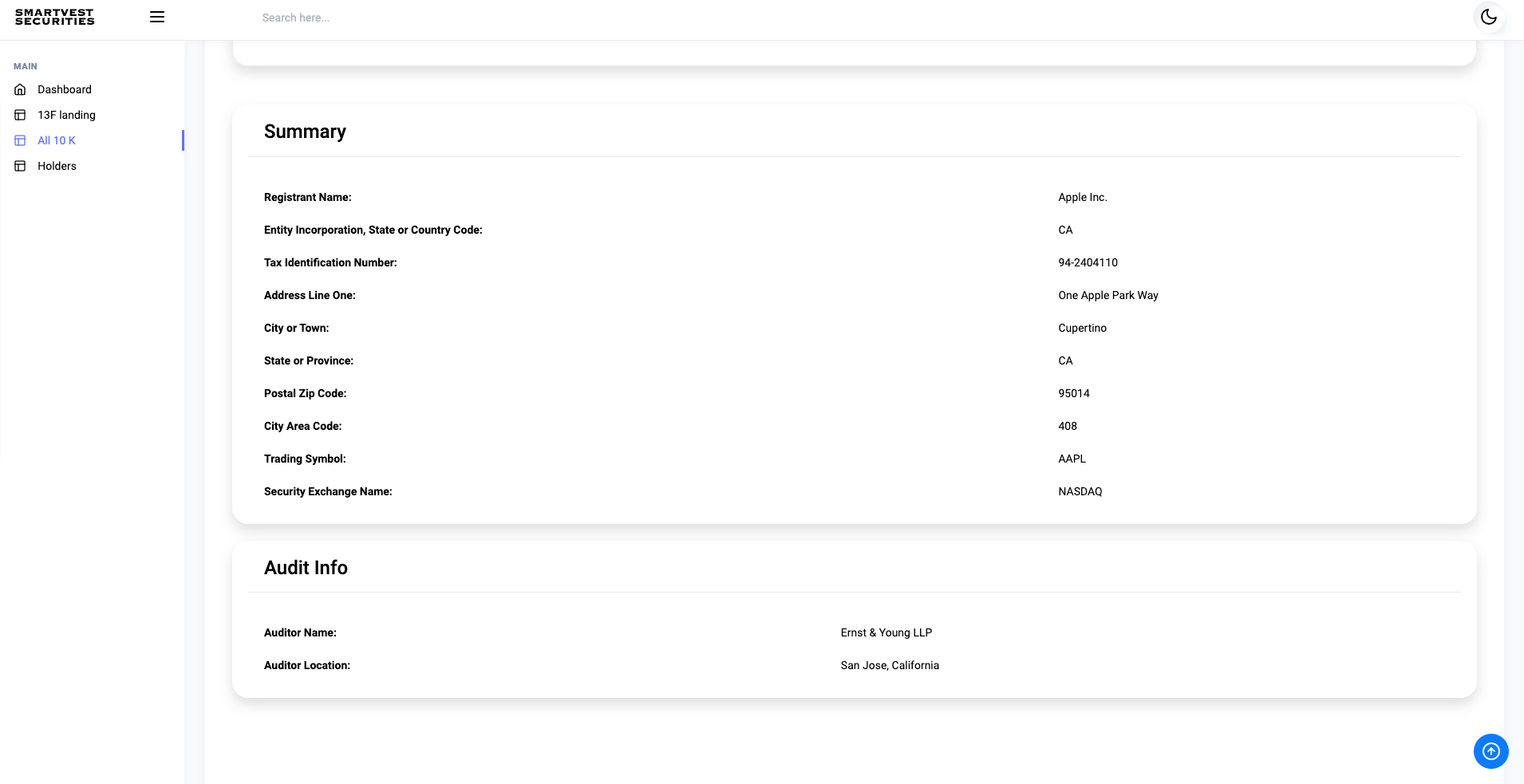Click San Jose, California auditor location
The height and width of the screenshot is (784, 1524).
point(890,665)
